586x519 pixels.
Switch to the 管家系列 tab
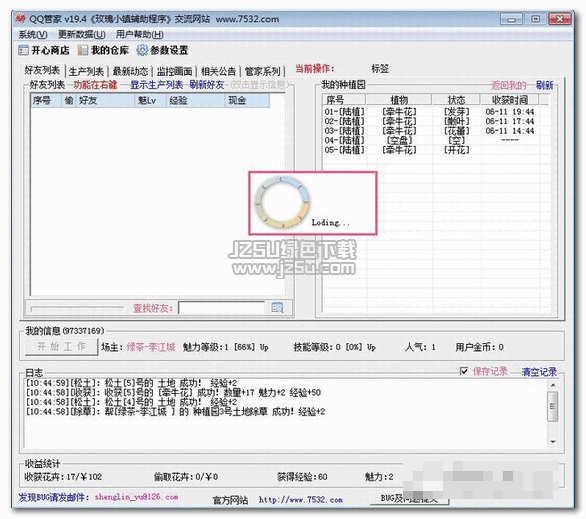click(262, 71)
